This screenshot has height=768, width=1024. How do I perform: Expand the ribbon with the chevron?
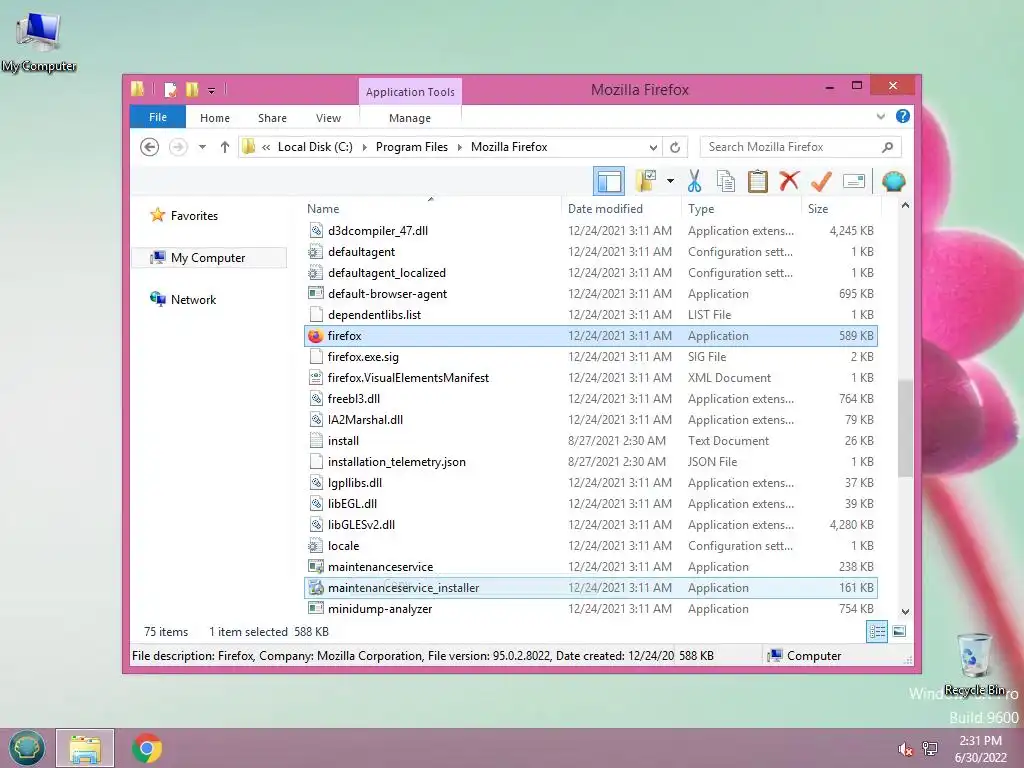click(880, 117)
